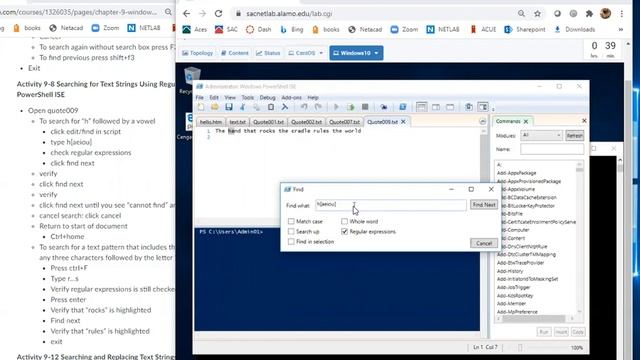
Task: Open the Downloads bookmark
Action: click(574, 29)
